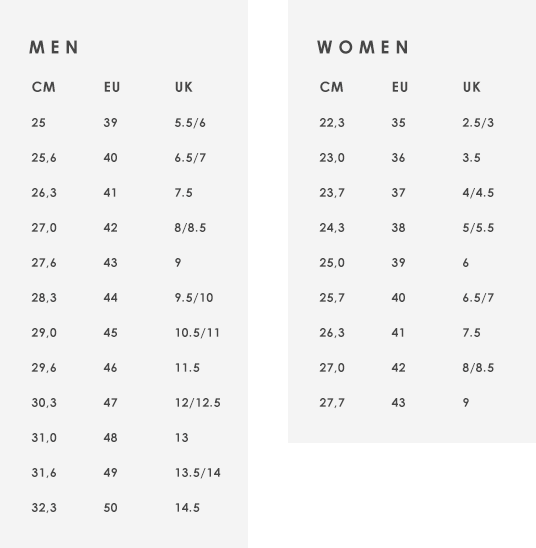
Task: Click the MEN size chart heading
Action: (x=54, y=47)
